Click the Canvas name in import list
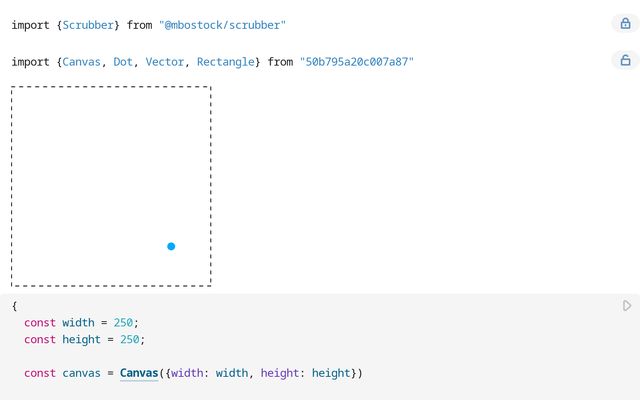This screenshot has height=400, width=640. [x=81, y=62]
